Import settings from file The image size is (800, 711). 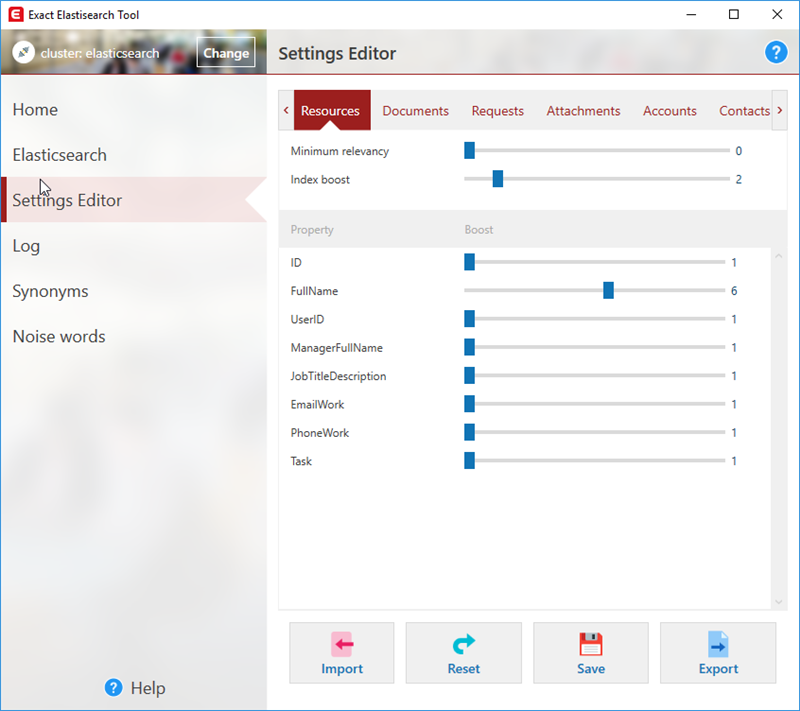pyautogui.click(x=342, y=652)
